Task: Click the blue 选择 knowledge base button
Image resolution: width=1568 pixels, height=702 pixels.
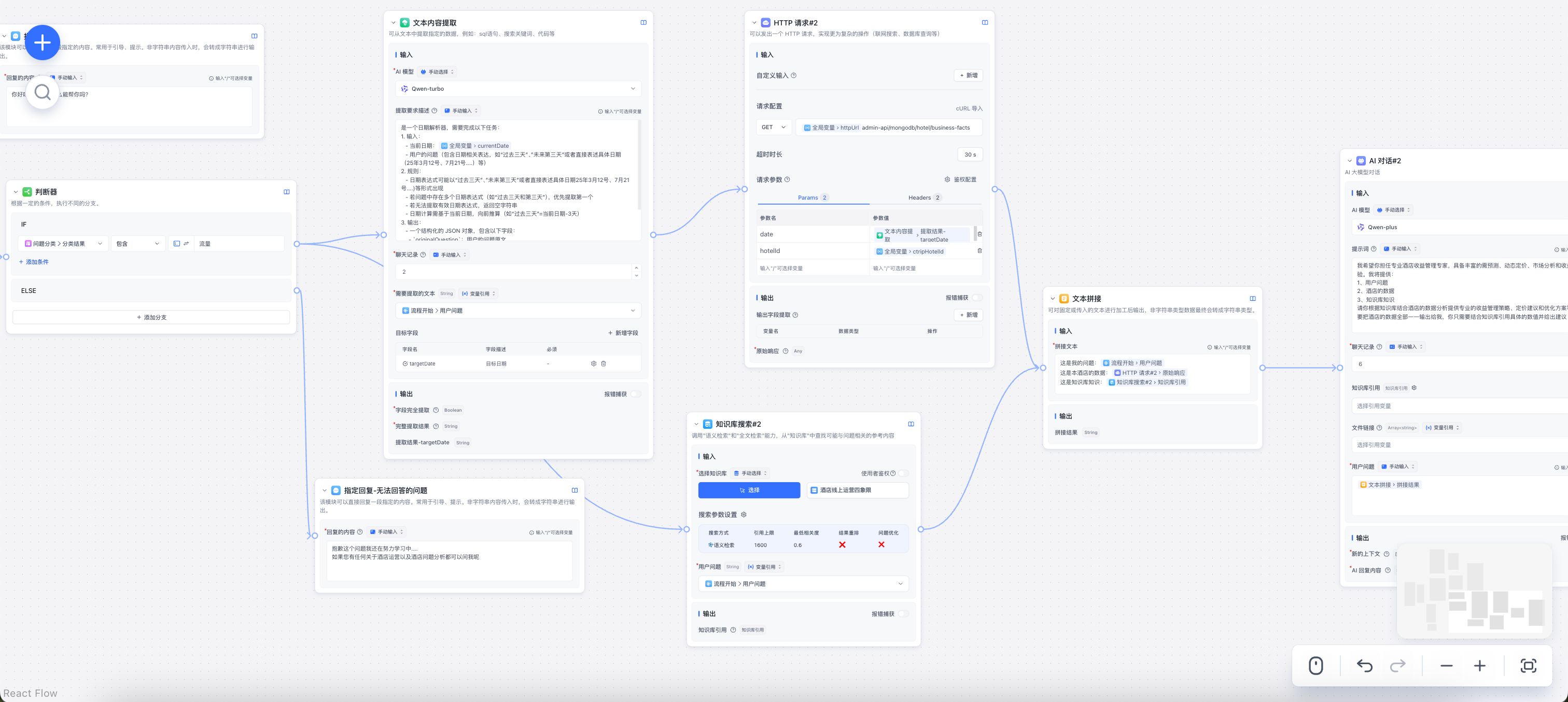Action: tap(749, 490)
